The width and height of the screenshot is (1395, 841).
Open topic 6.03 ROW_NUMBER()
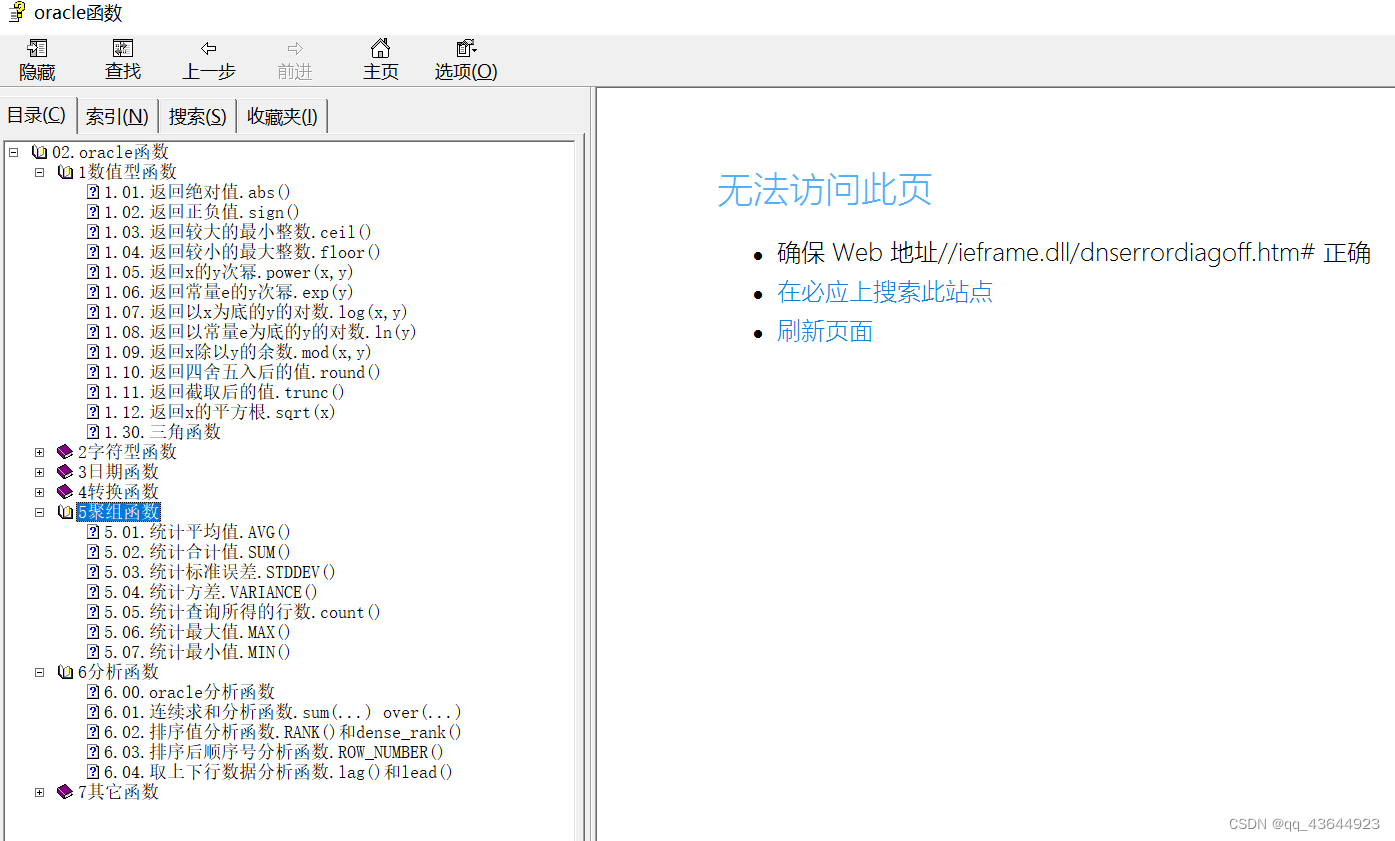pos(274,752)
